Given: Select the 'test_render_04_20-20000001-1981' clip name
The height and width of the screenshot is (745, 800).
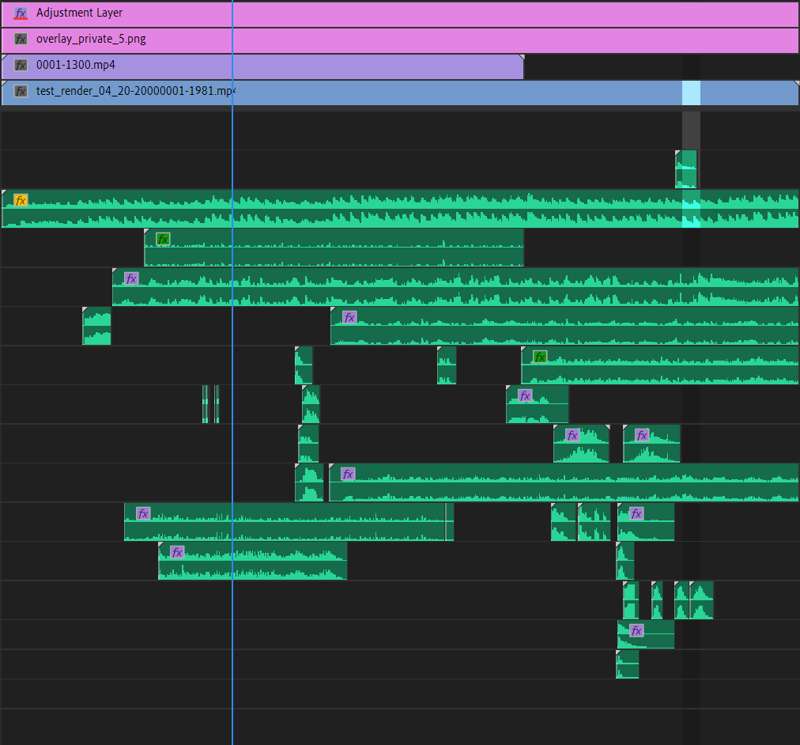Looking at the screenshot, I should [135, 91].
